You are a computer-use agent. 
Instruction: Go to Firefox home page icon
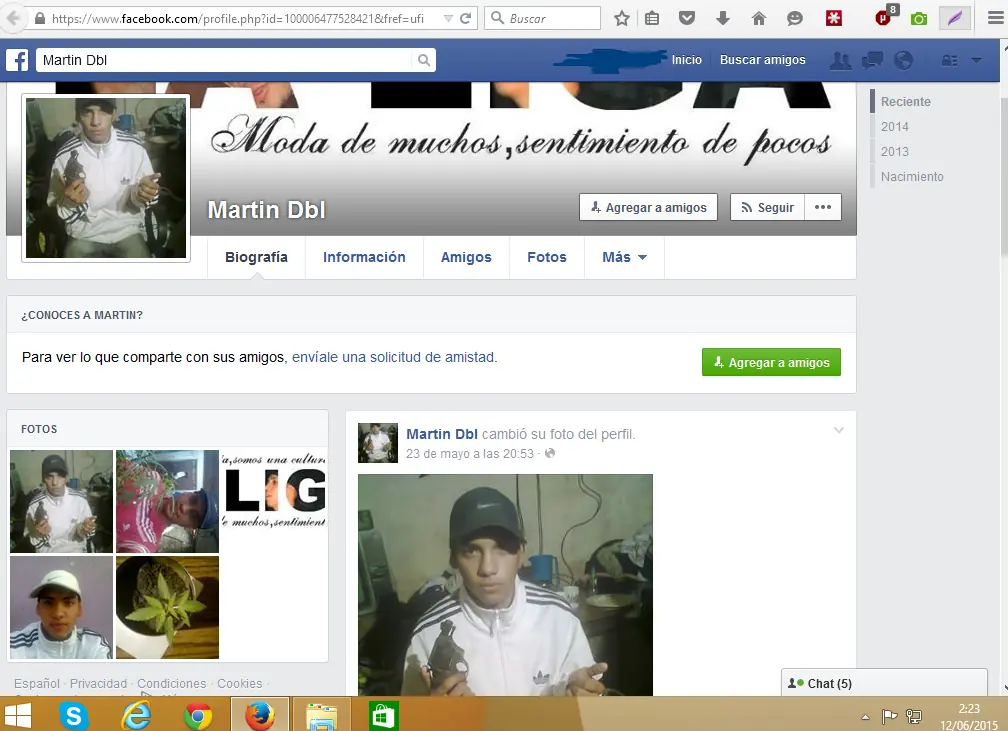(758, 17)
